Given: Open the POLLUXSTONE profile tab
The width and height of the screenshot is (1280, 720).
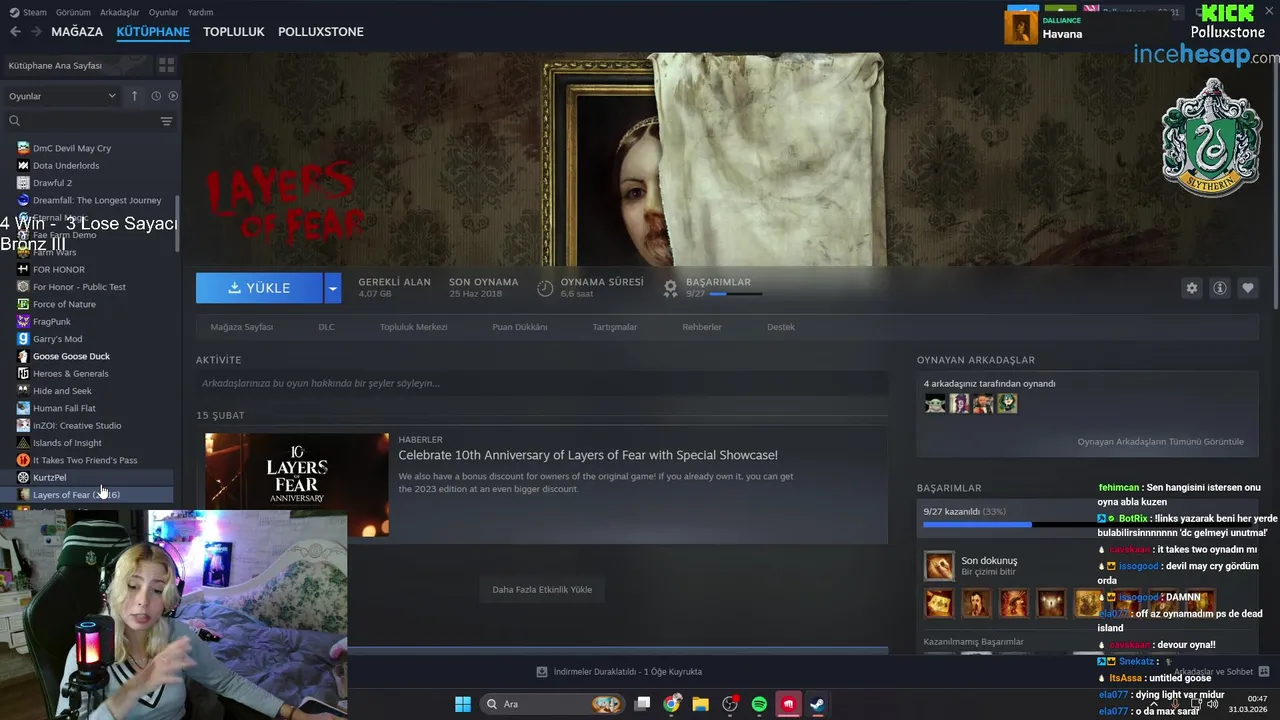Looking at the screenshot, I should pyautogui.click(x=321, y=31).
